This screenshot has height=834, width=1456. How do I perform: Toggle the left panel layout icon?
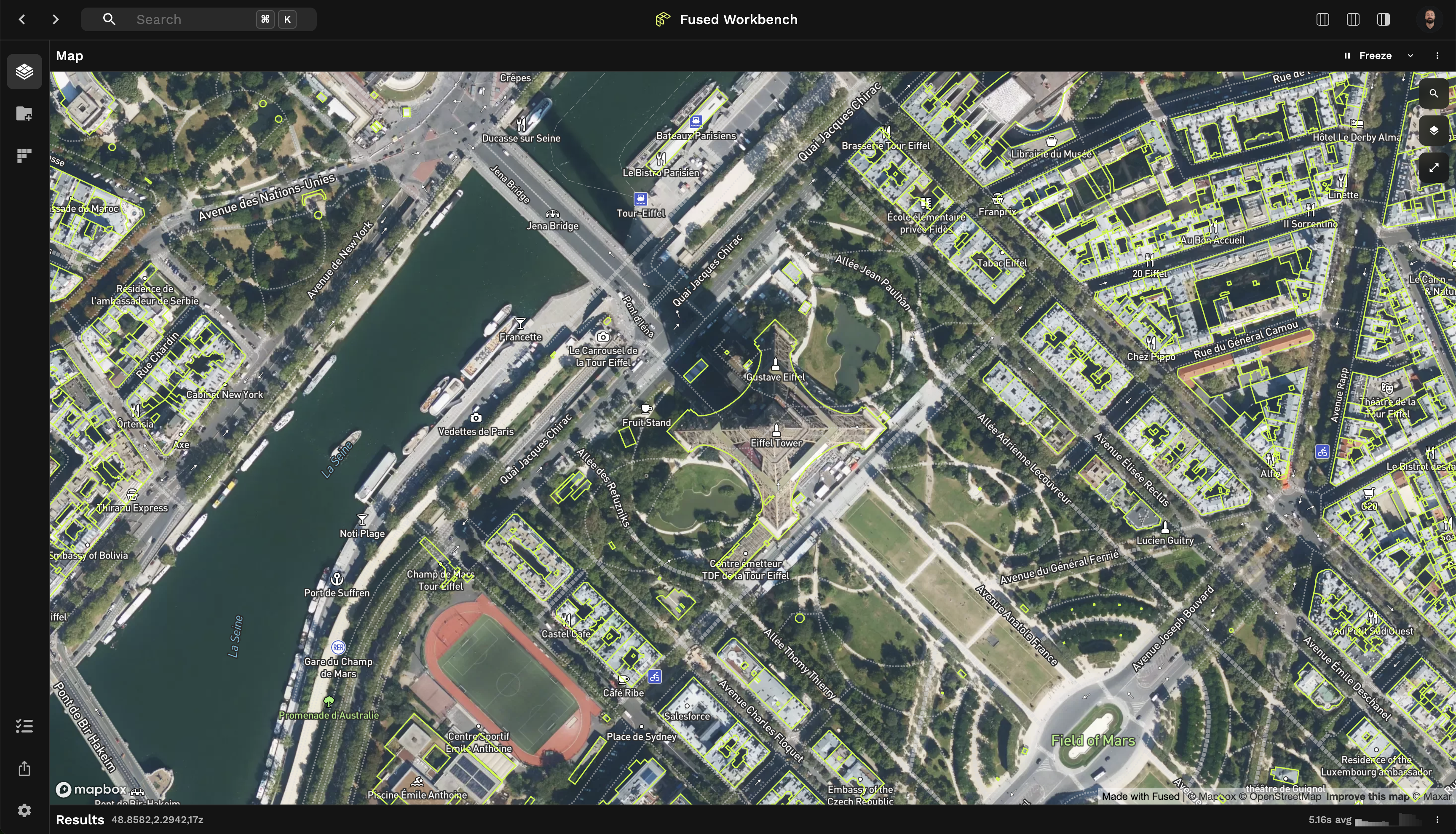pyautogui.click(x=1322, y=19)
